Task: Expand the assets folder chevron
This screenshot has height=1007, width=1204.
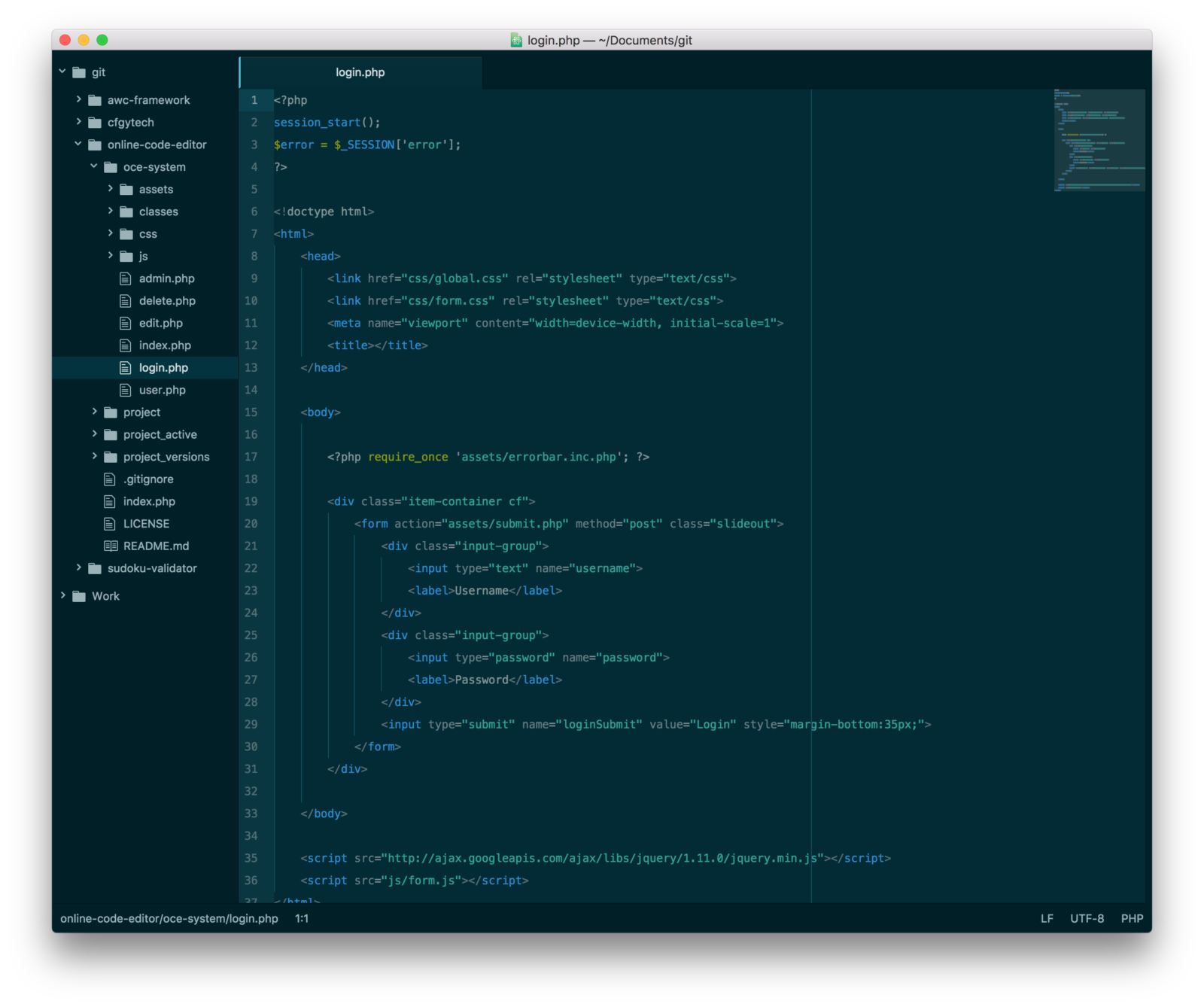Action: [x=110, y=189]
